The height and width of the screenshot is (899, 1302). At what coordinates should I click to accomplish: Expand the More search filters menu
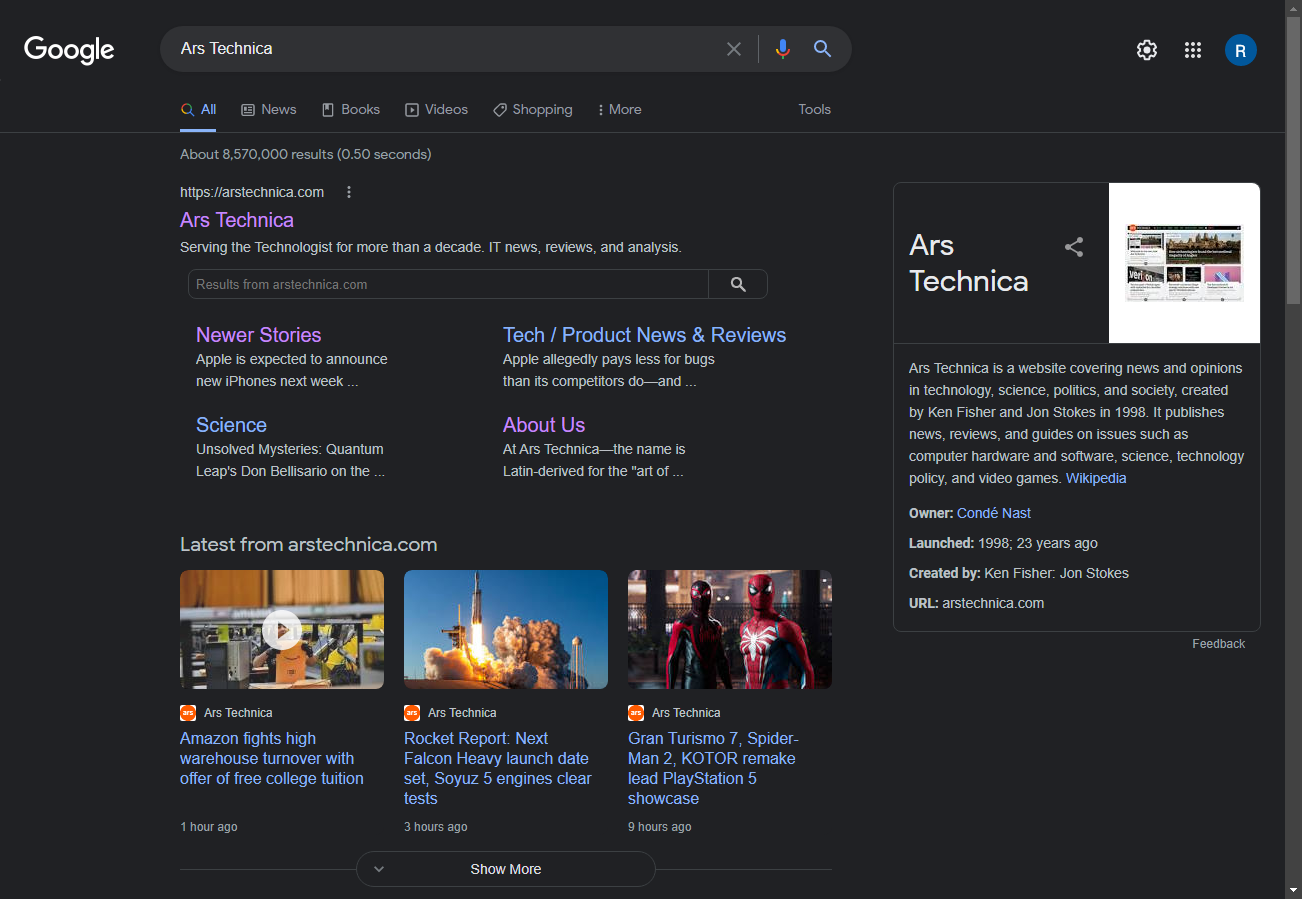point(619,110)
